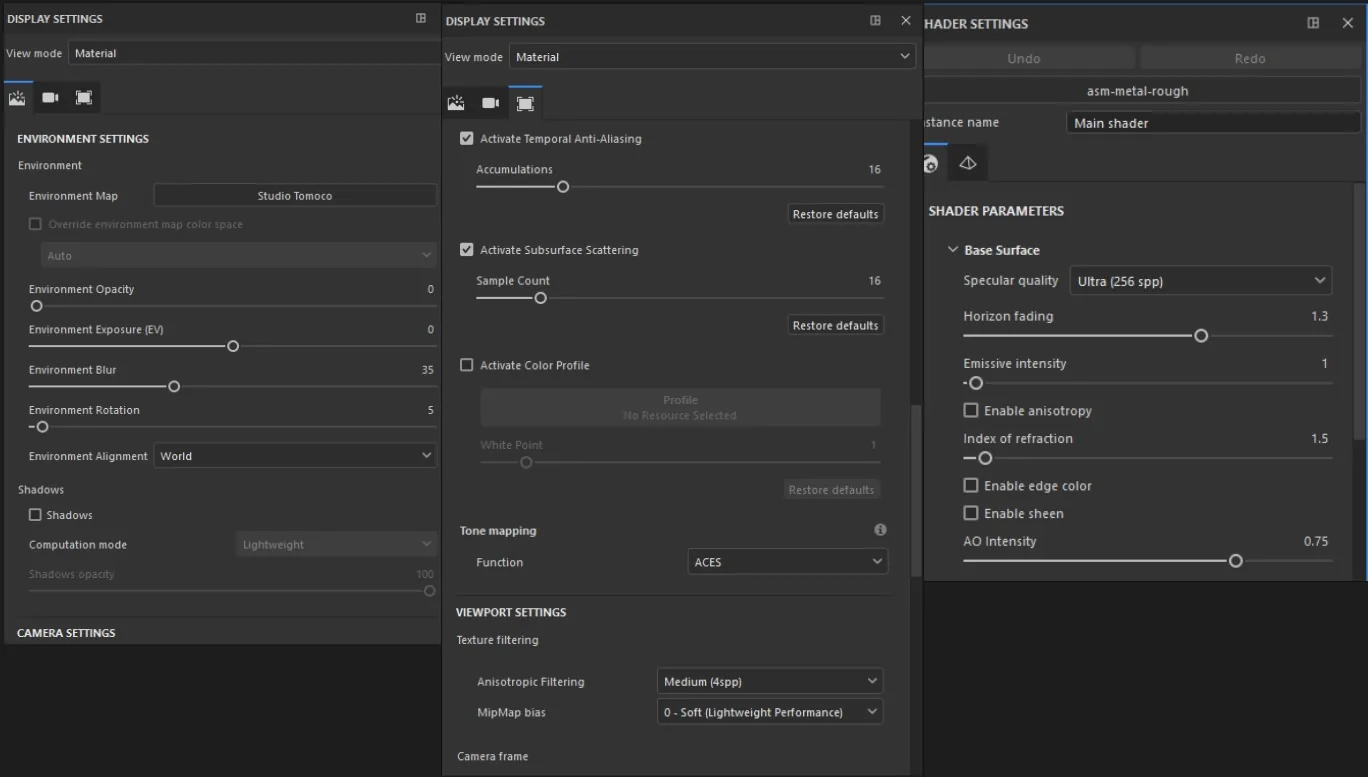
Task: Restore defaults for Temporal Anti-Aliasing
Action: pyautogui.click(x=836, y=214)
